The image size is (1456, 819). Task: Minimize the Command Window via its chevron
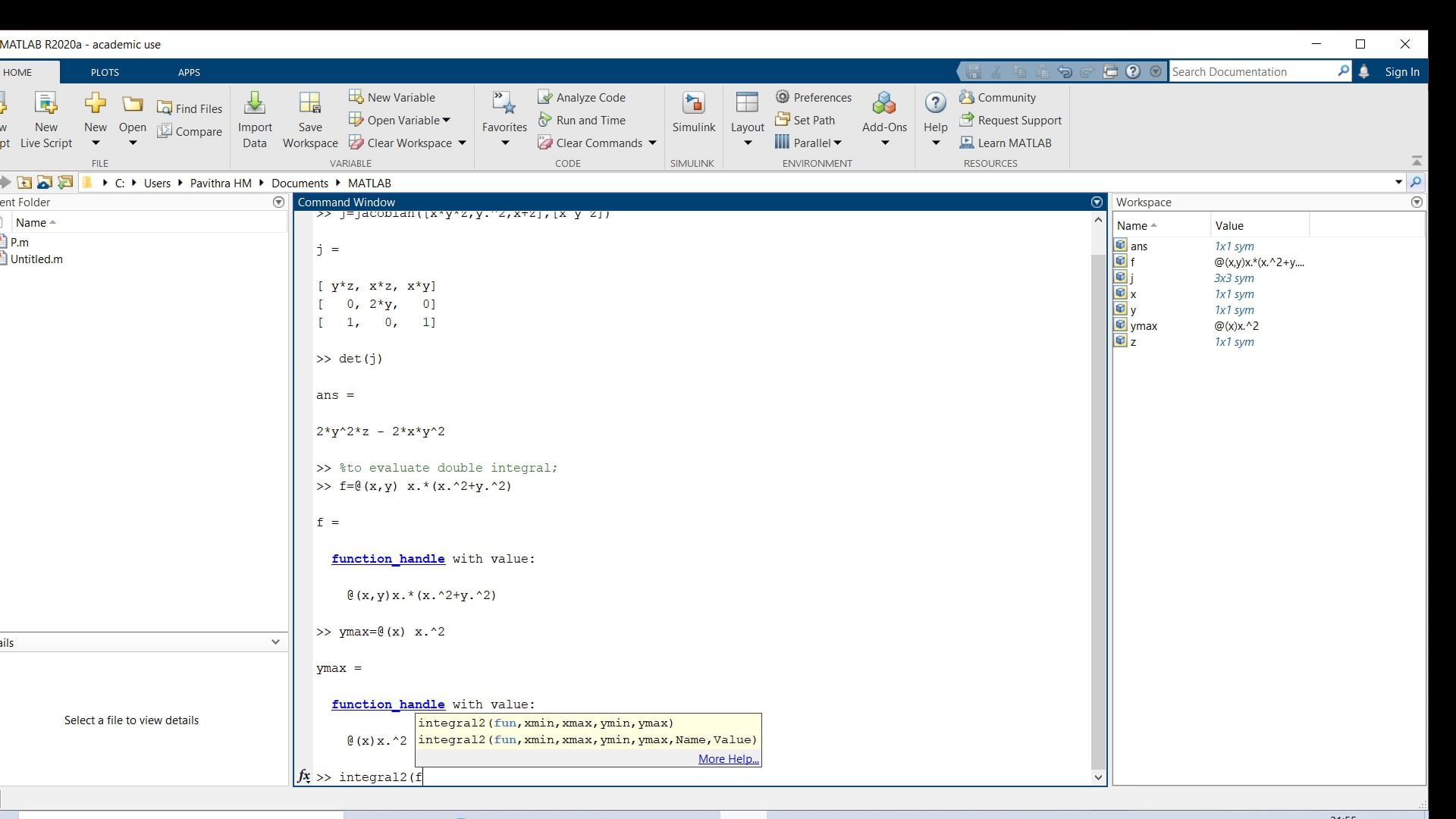[x=1097, y=202]
